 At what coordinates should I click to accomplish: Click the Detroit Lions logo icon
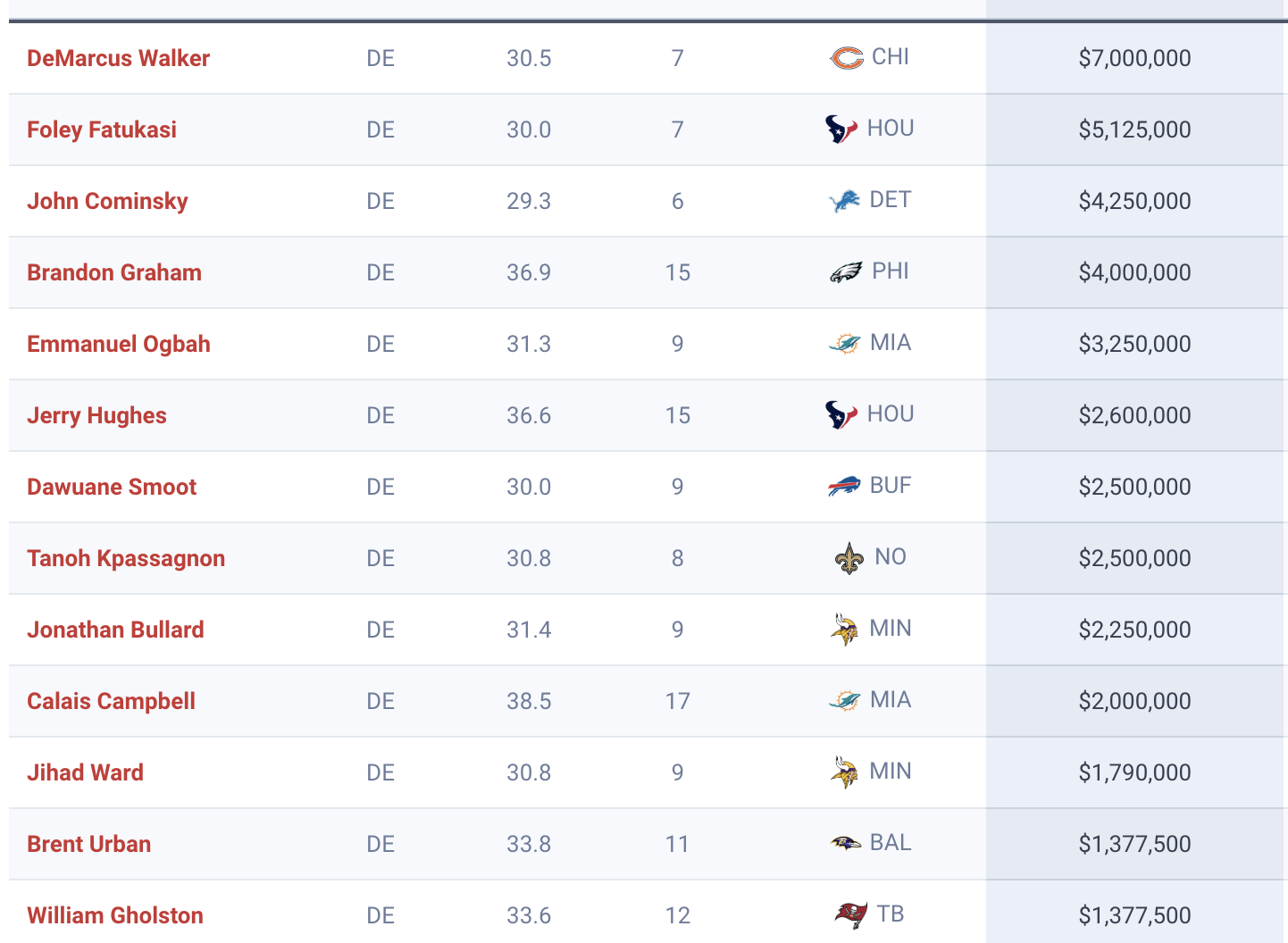pyautogui.click(x=845, y=201)
